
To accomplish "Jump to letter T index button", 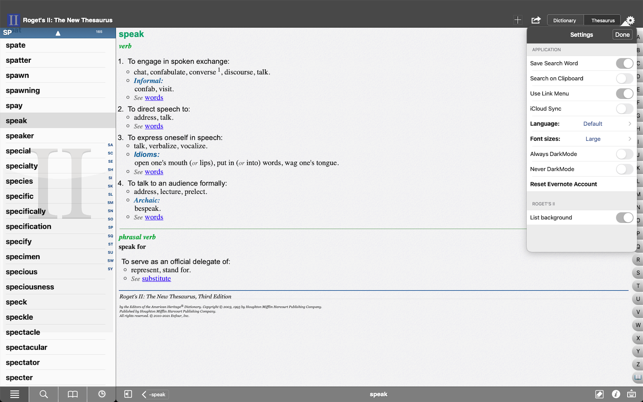I will click(x=638, y=286).
